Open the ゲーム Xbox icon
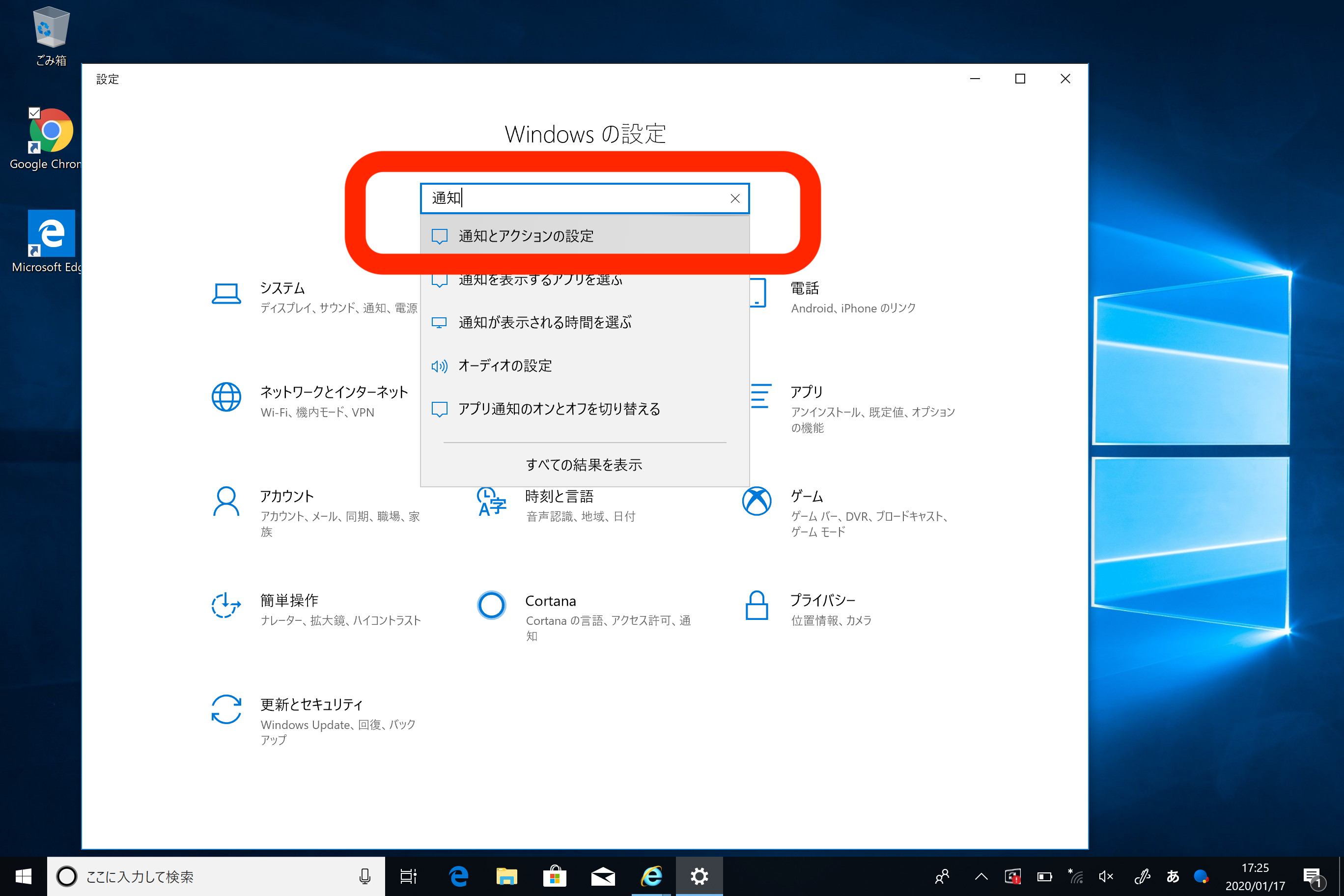The height and width of the screenshot is (896, 1344). (x=756, y=501)
